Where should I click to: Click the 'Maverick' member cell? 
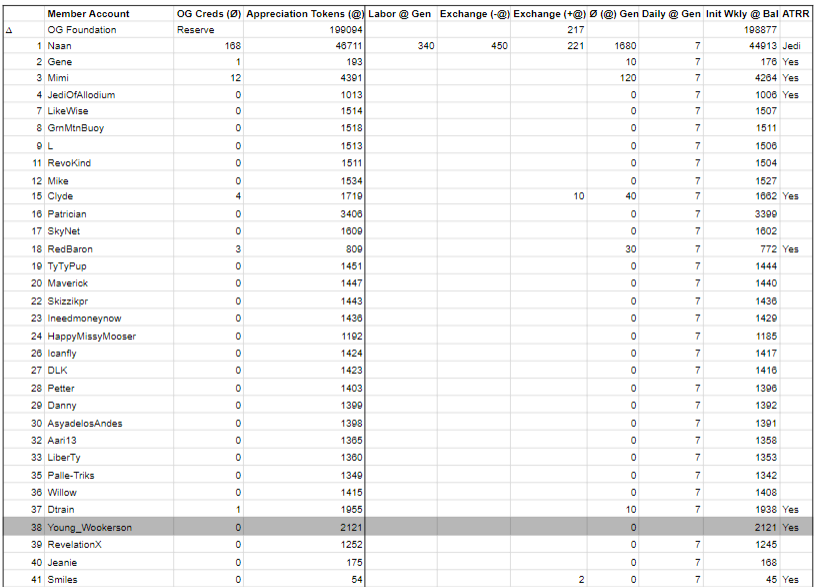click(67, 283)
